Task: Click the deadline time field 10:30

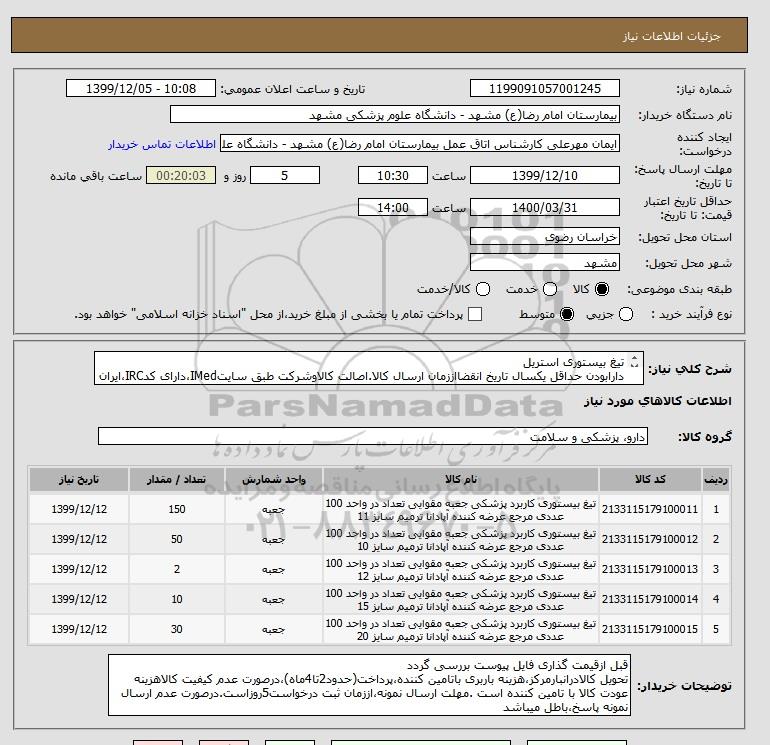Action: point(393,175)
